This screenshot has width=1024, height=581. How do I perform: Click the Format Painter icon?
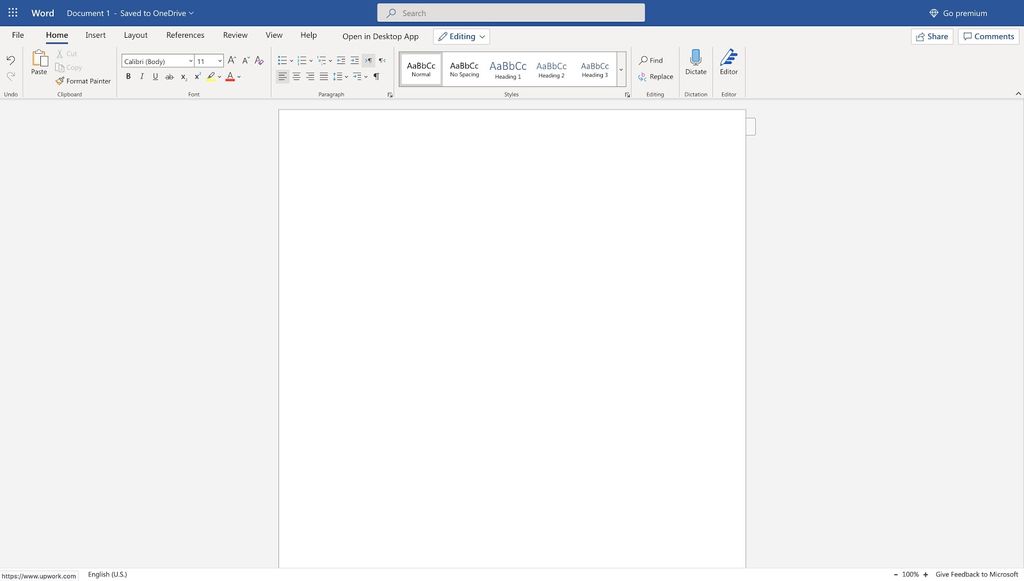pyautogui.click(x=57, y=80)
